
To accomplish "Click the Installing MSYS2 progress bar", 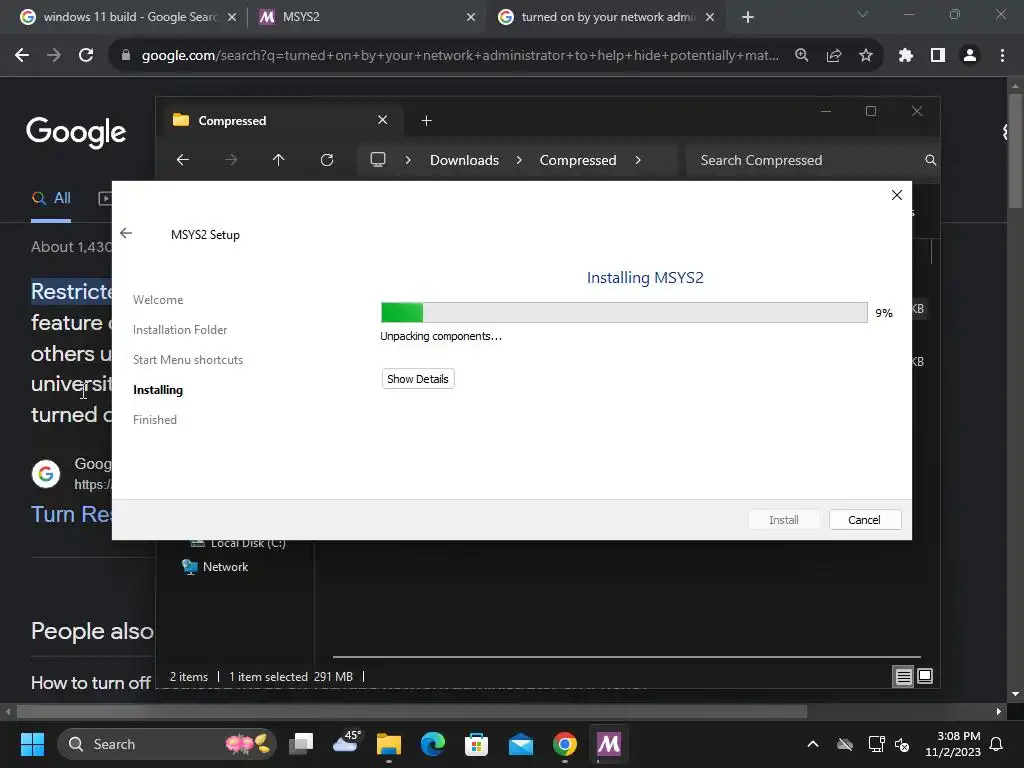I will (624, 312).
